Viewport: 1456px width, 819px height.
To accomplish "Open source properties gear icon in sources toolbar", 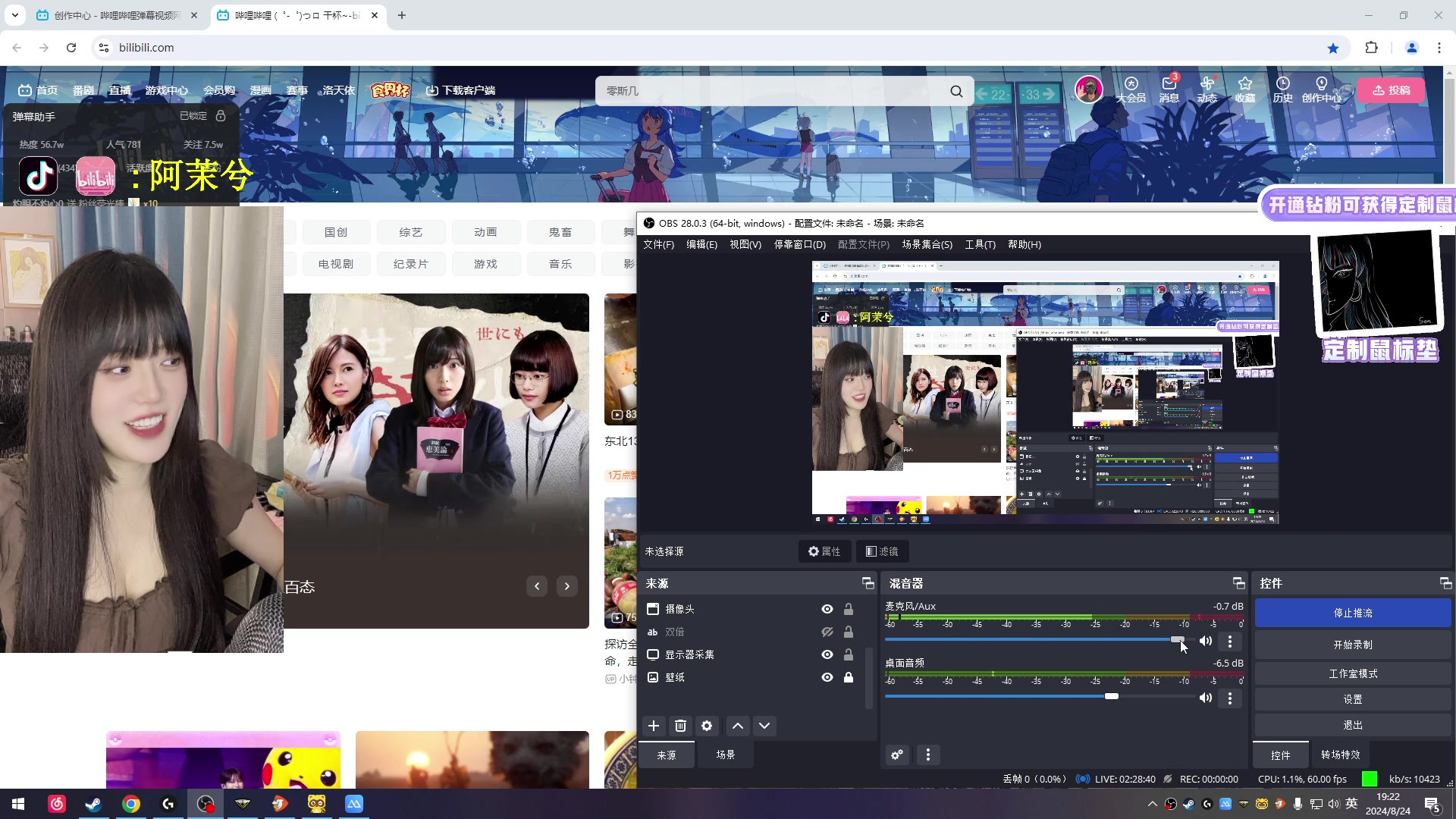I will tap(707, 726).
